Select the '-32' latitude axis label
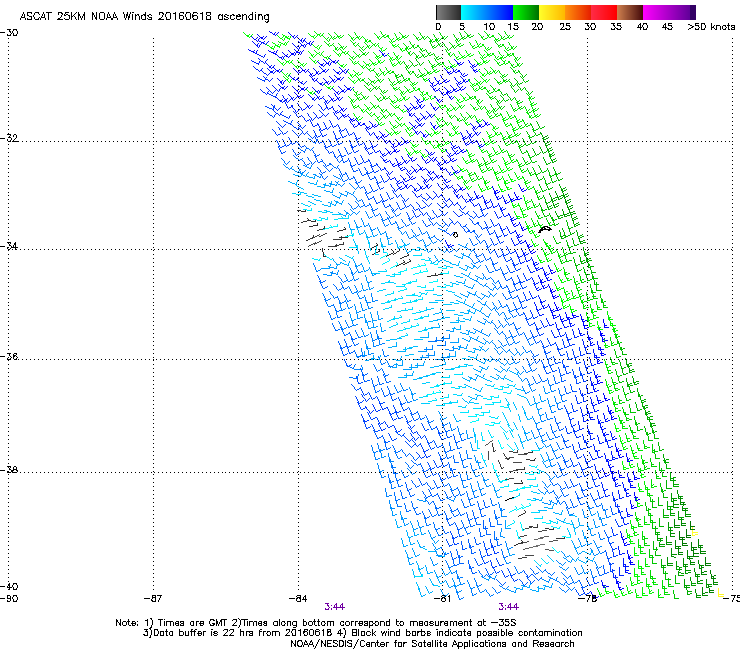Image resolution: width=740 pixels, height=650 pixels. click(9, 138)
